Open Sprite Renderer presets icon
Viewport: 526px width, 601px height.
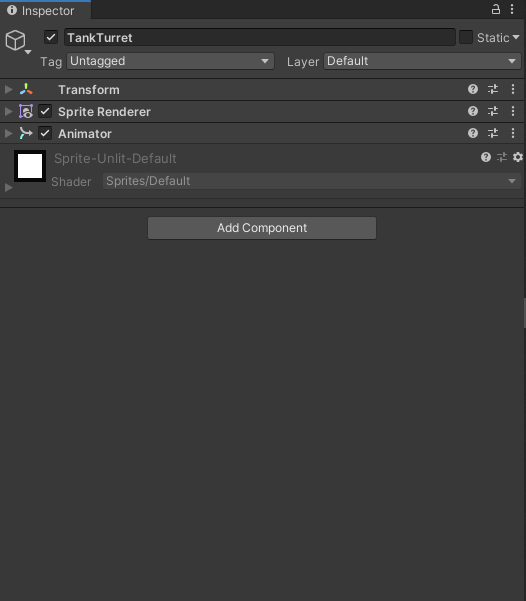click(x=493, y=111)
